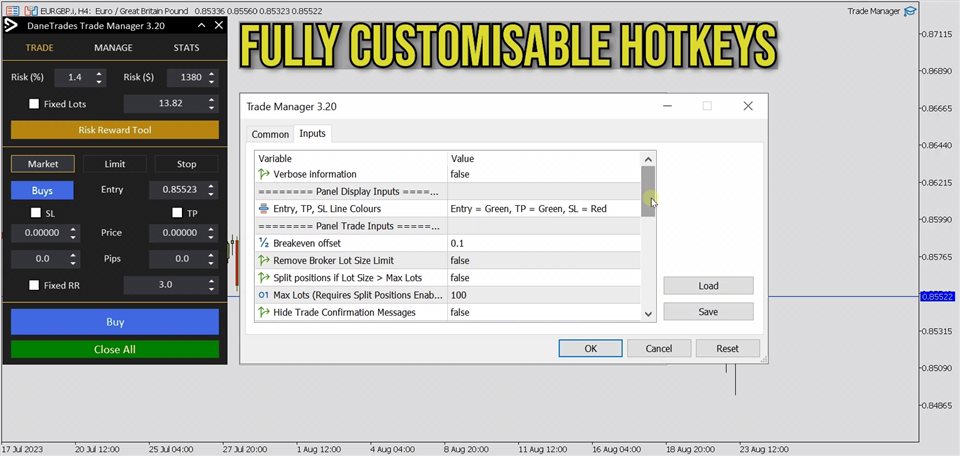Screen dimensions: 960x456
Task: Switch to the MANAGE tab
Action: coord(113,48)
